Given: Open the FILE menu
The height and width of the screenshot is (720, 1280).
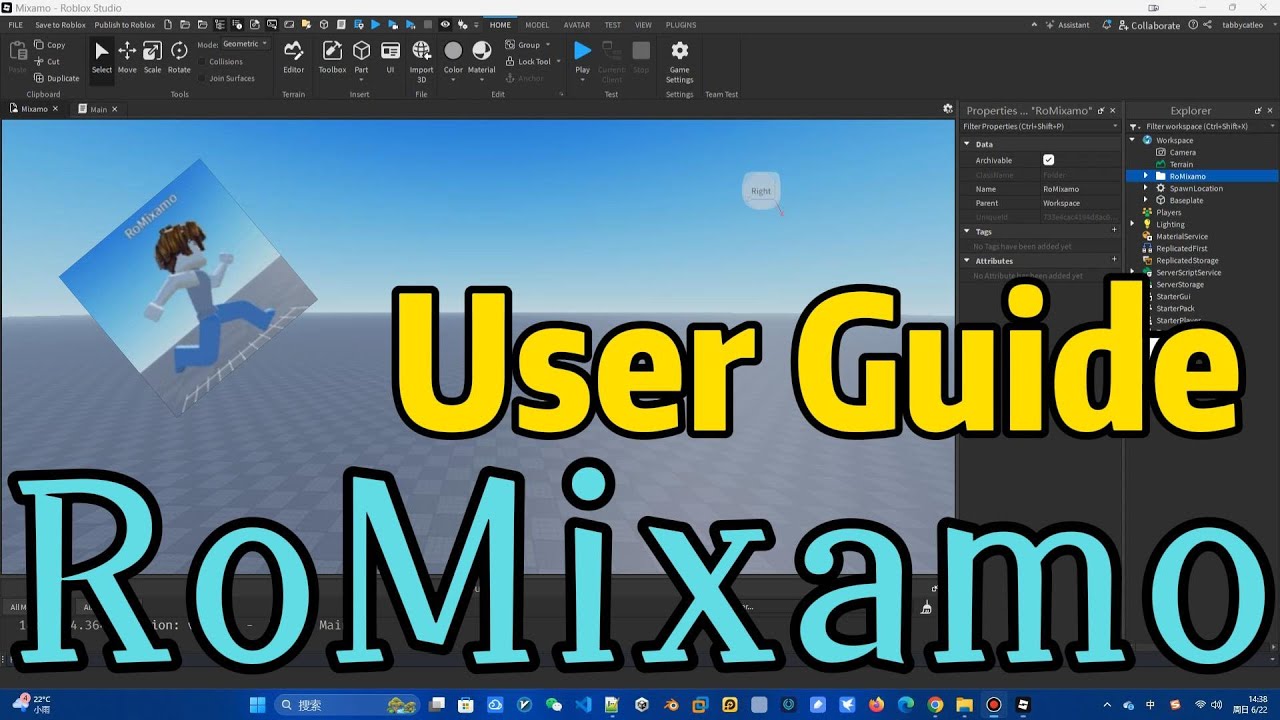Looking at the screenshot, I should (15, 25).
